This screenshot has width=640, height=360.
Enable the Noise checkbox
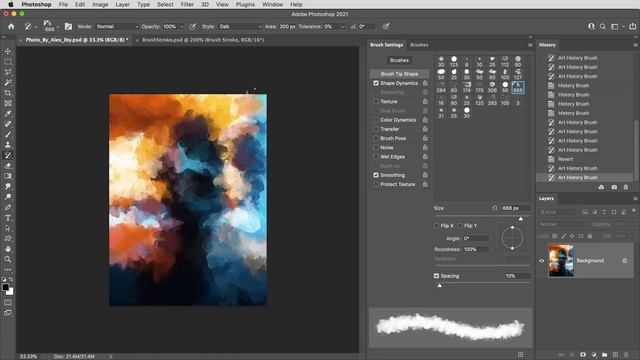click(376, 148)
